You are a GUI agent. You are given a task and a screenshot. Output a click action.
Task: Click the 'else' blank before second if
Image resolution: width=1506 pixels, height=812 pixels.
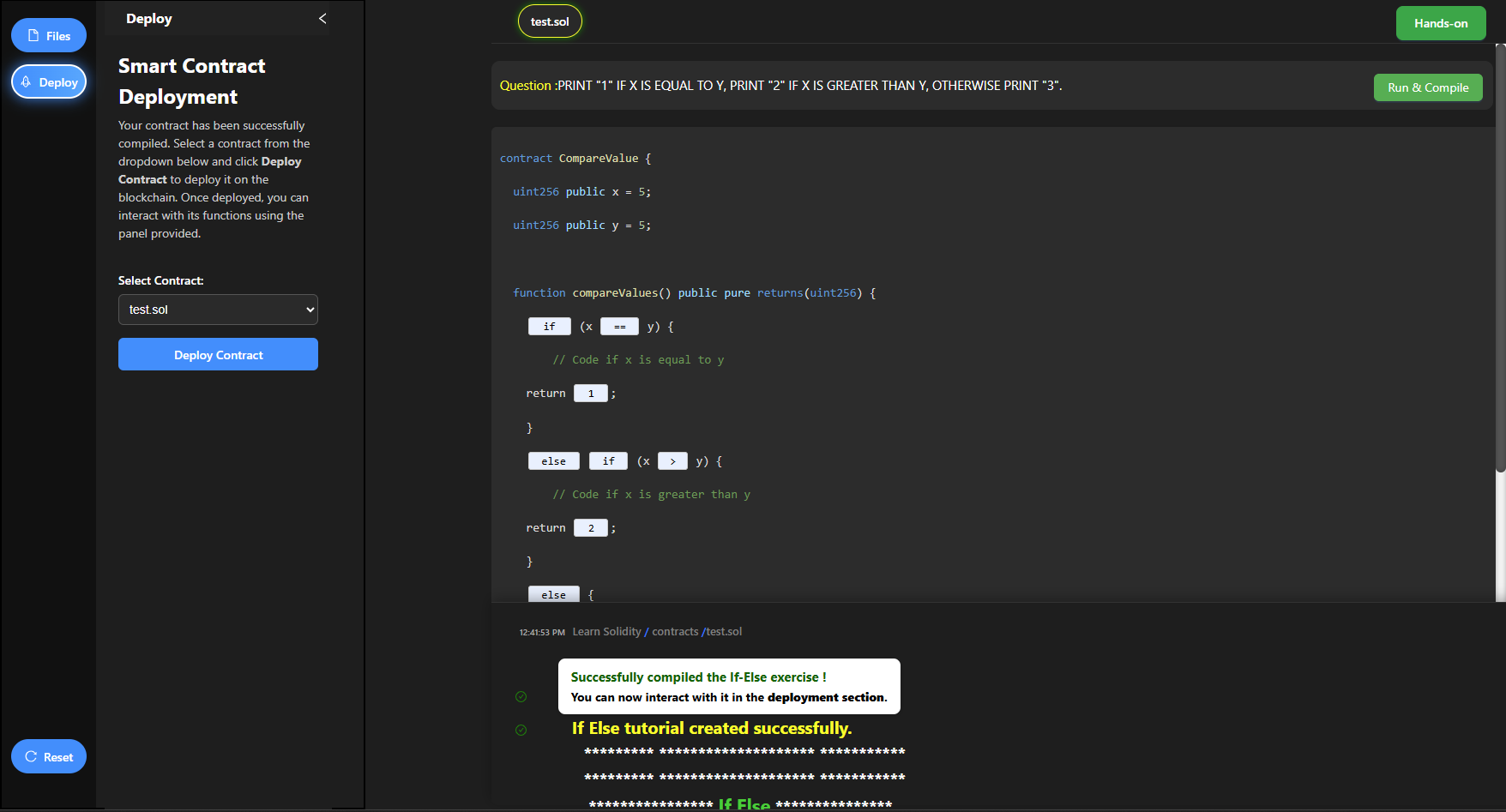tap(553, 461)
